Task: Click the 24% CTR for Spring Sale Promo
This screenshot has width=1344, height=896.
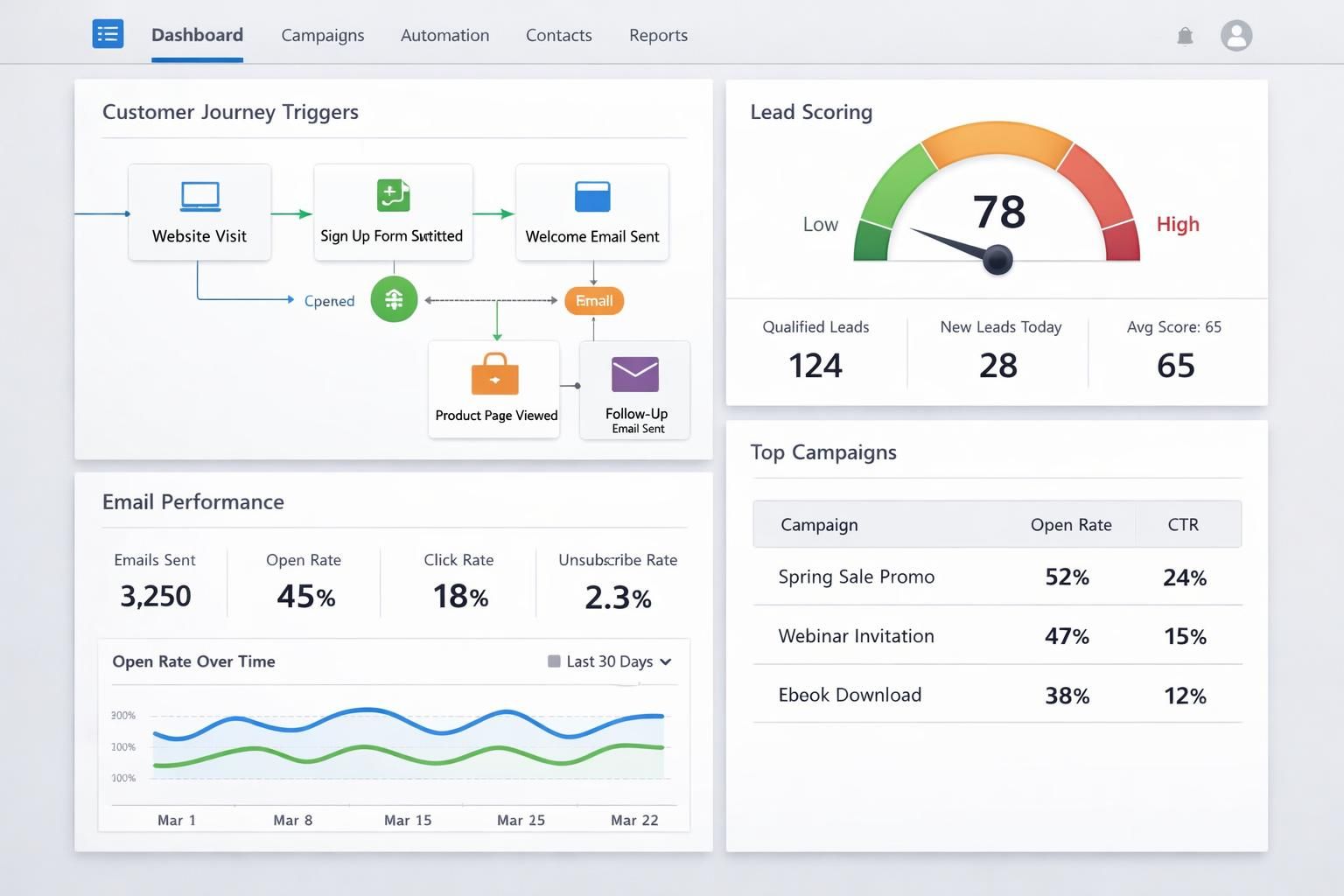Action: 1185,577
